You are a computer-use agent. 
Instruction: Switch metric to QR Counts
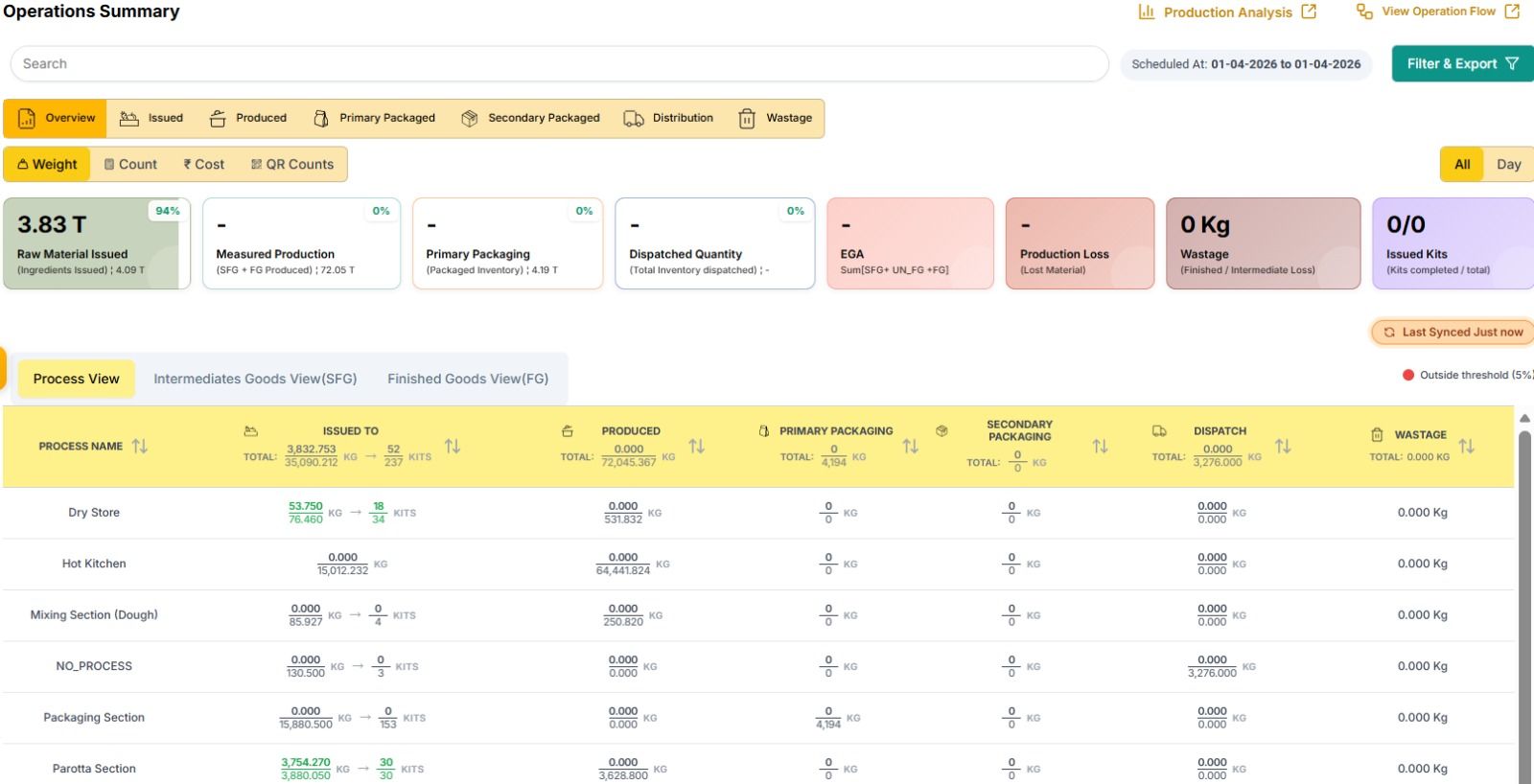[x=292, y=164]
